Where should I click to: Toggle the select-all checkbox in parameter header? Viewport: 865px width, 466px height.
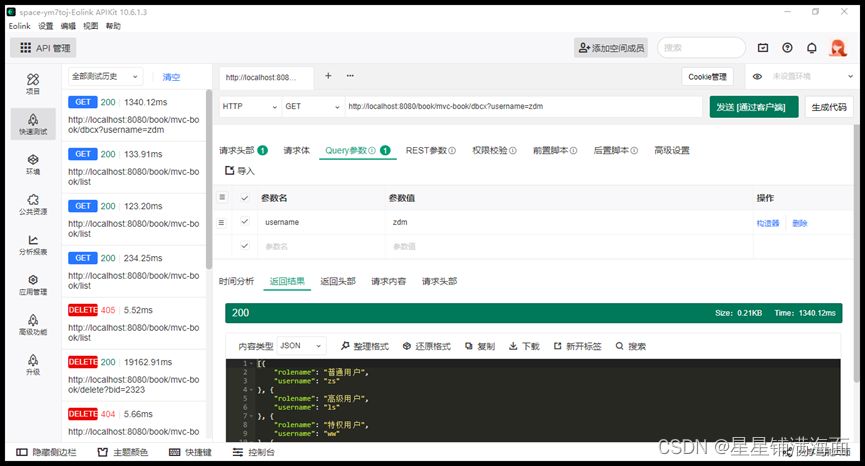245,198
